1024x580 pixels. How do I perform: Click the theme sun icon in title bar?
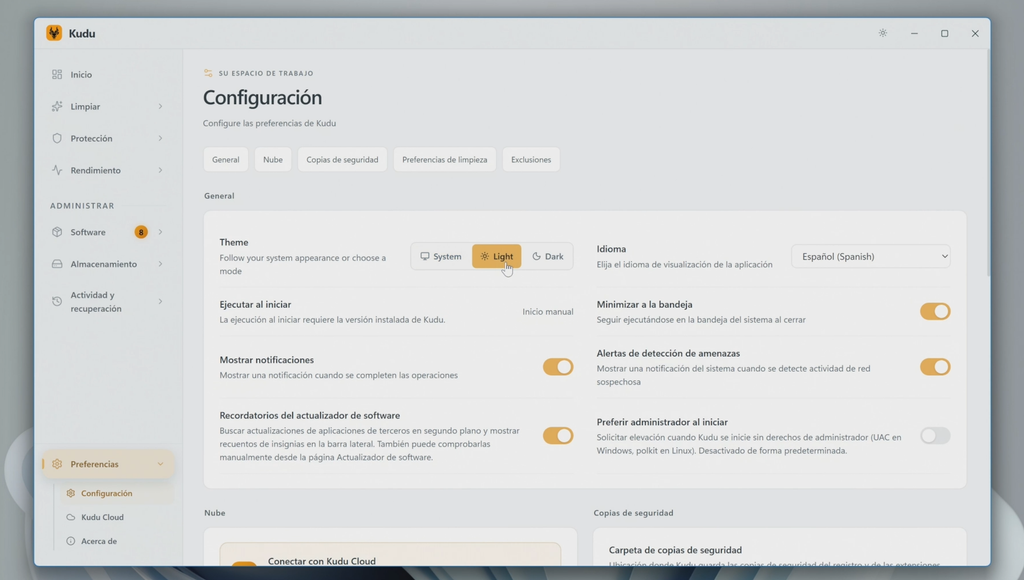pyautogui.click(x=883, y=33)
